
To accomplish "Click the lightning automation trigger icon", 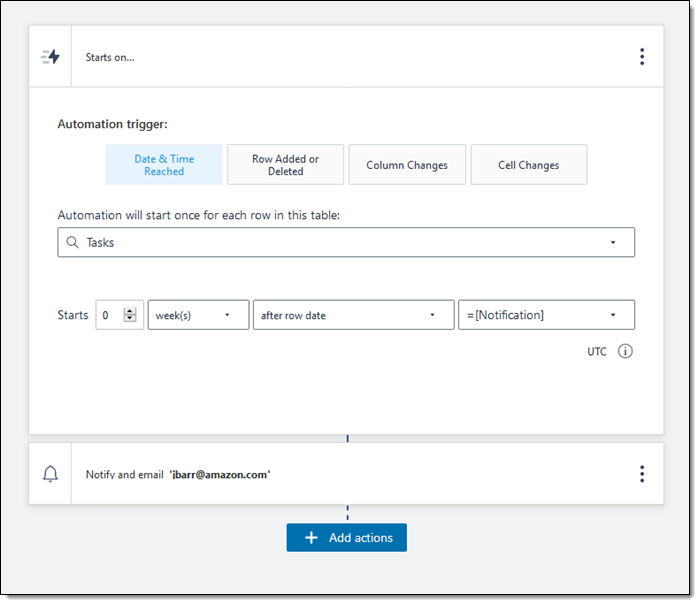I will 50,57.
